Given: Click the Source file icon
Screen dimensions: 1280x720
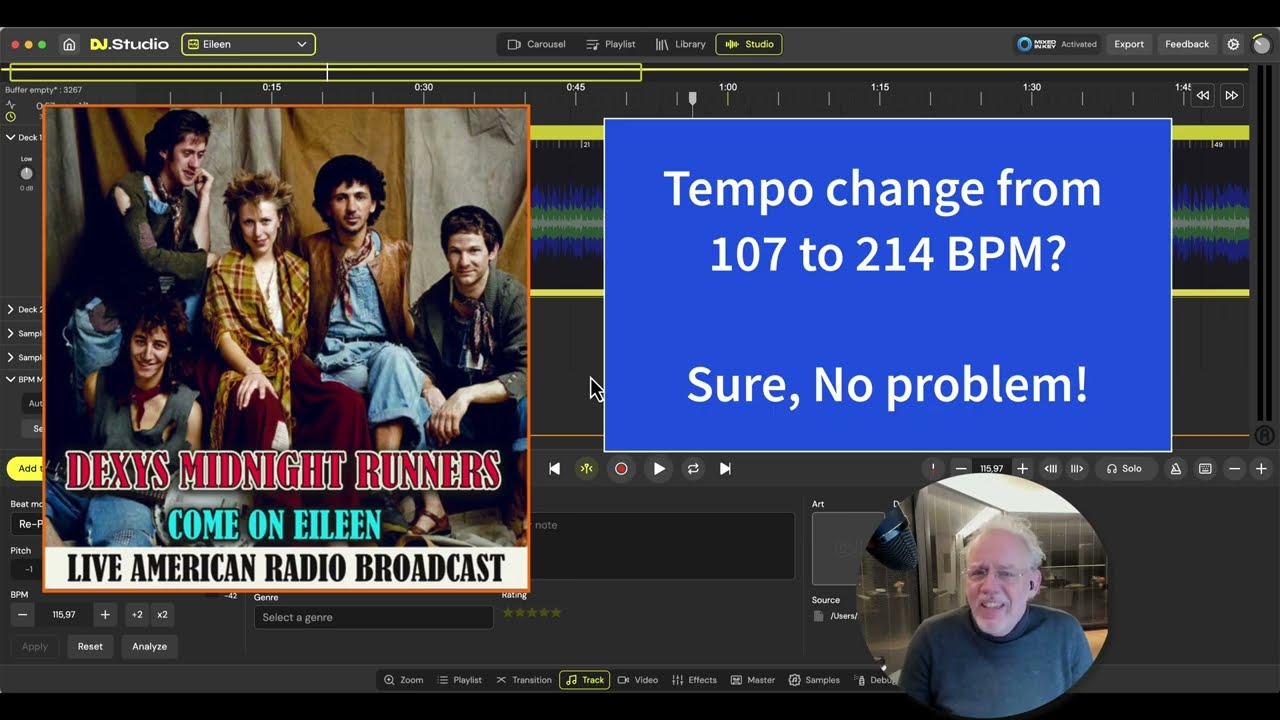Looking at the screenshot, I should tap(819, 616).
